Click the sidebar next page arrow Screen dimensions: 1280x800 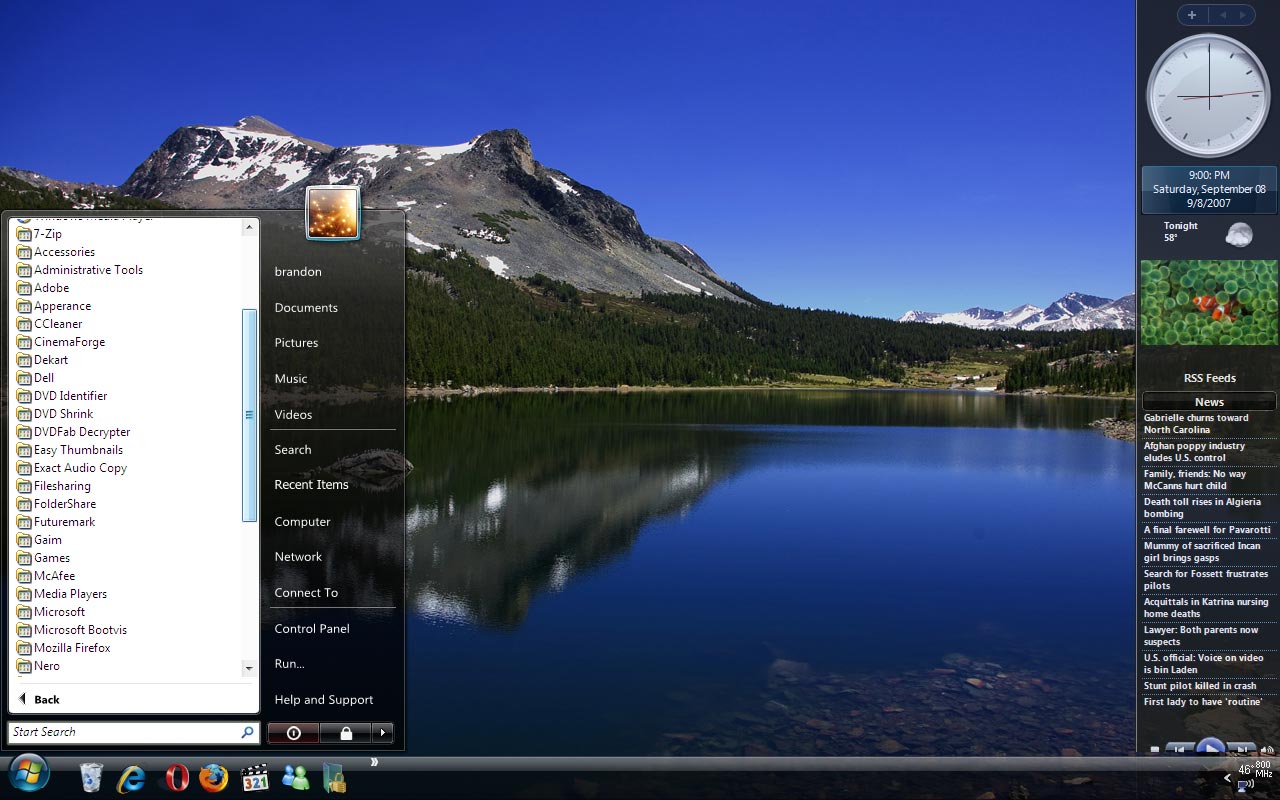[1243, 15]
